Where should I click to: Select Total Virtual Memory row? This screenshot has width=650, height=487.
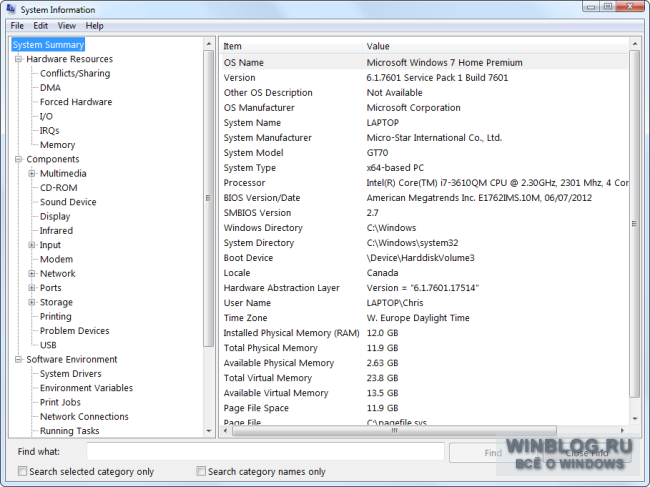pyautogui.click(x=424, y=378)
